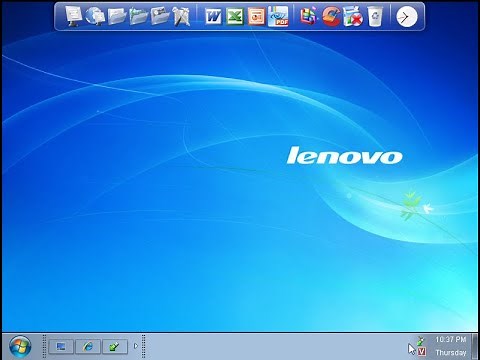Click the Thursday day label
480x360 pixels.
tap(451, 352)
